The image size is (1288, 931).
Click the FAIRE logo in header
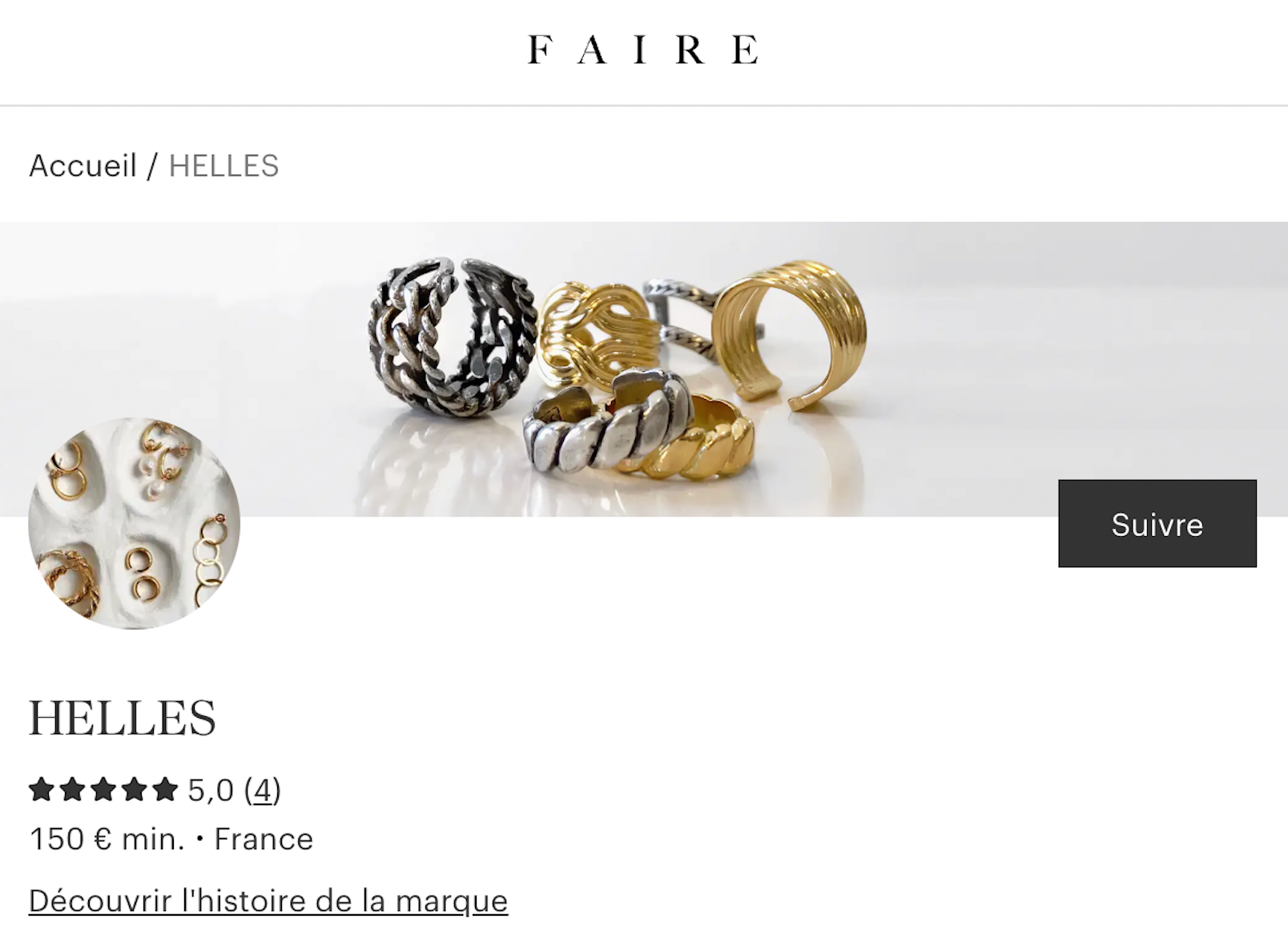coord(643,50)
